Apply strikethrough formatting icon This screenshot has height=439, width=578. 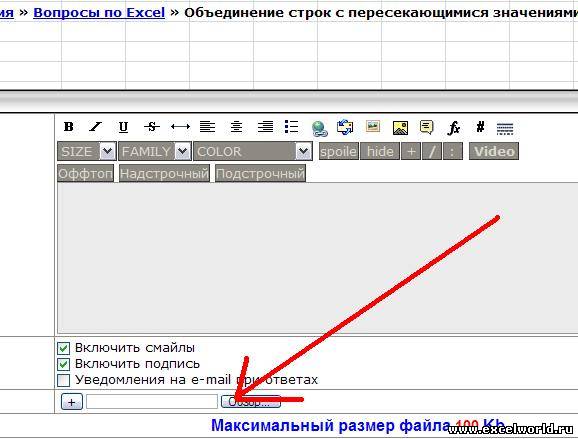[x=152, y=127]
